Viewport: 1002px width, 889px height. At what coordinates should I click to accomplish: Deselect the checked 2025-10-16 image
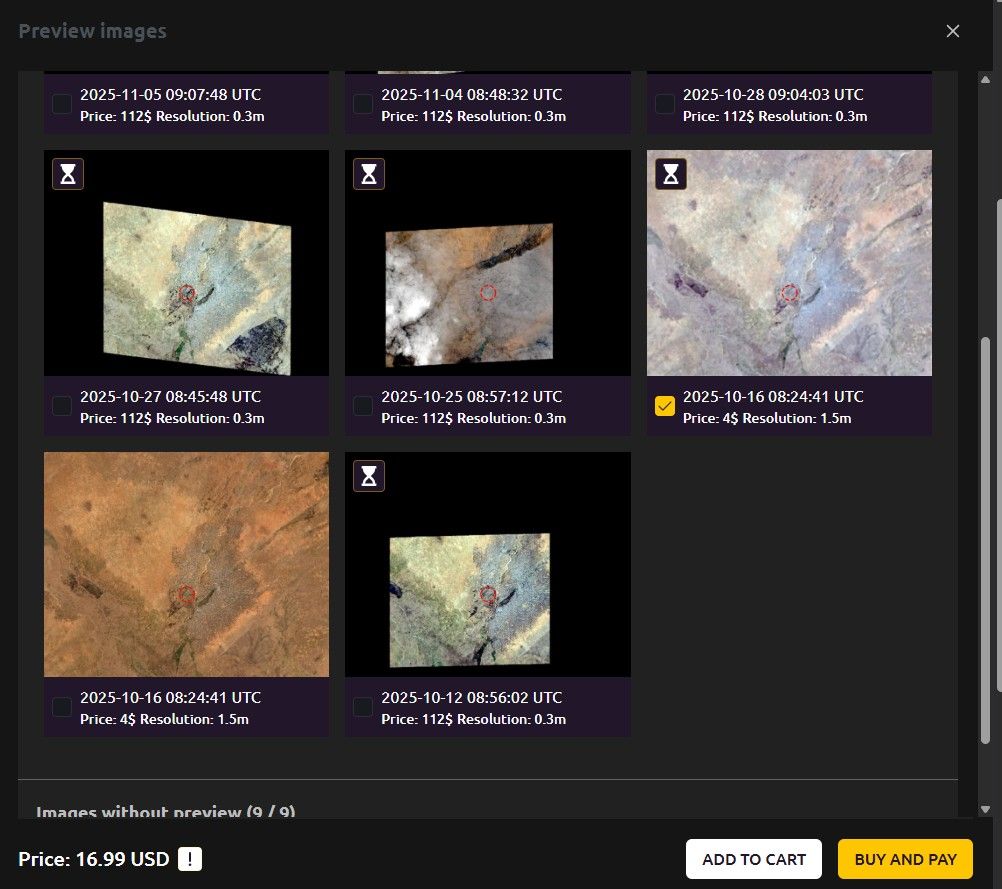tap(664, 405)
